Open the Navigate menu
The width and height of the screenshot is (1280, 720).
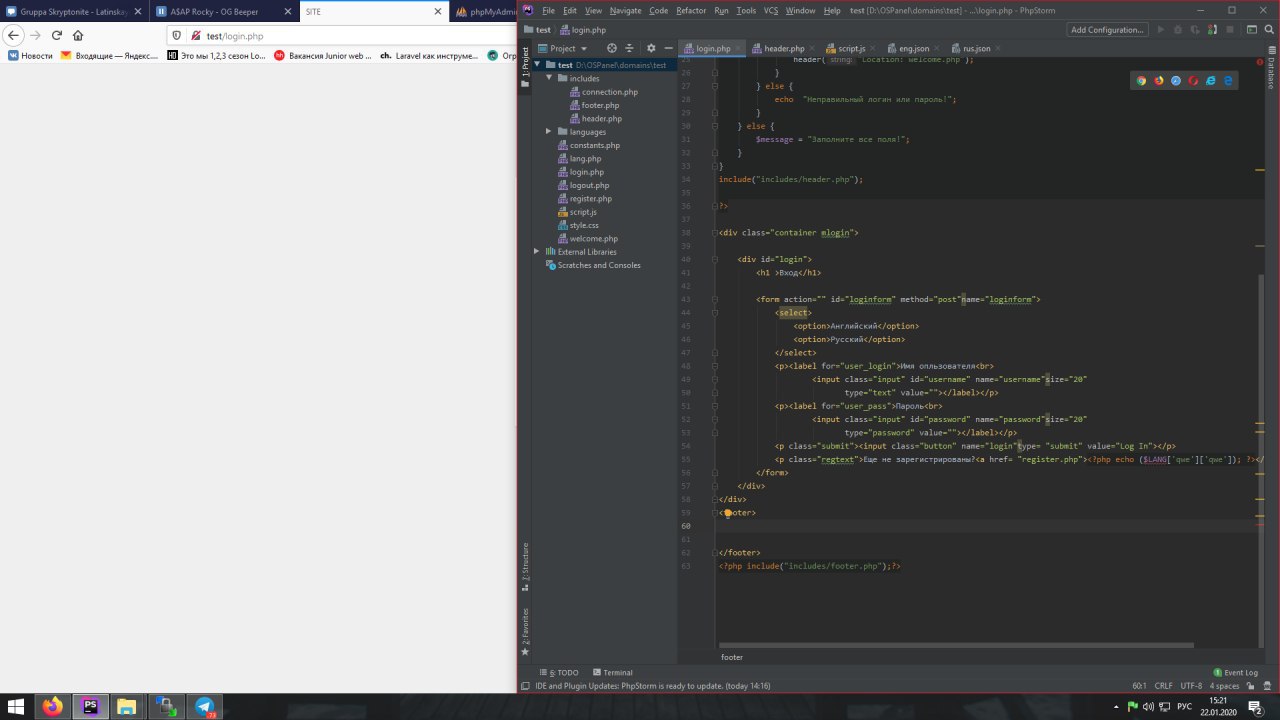[626, 10]
